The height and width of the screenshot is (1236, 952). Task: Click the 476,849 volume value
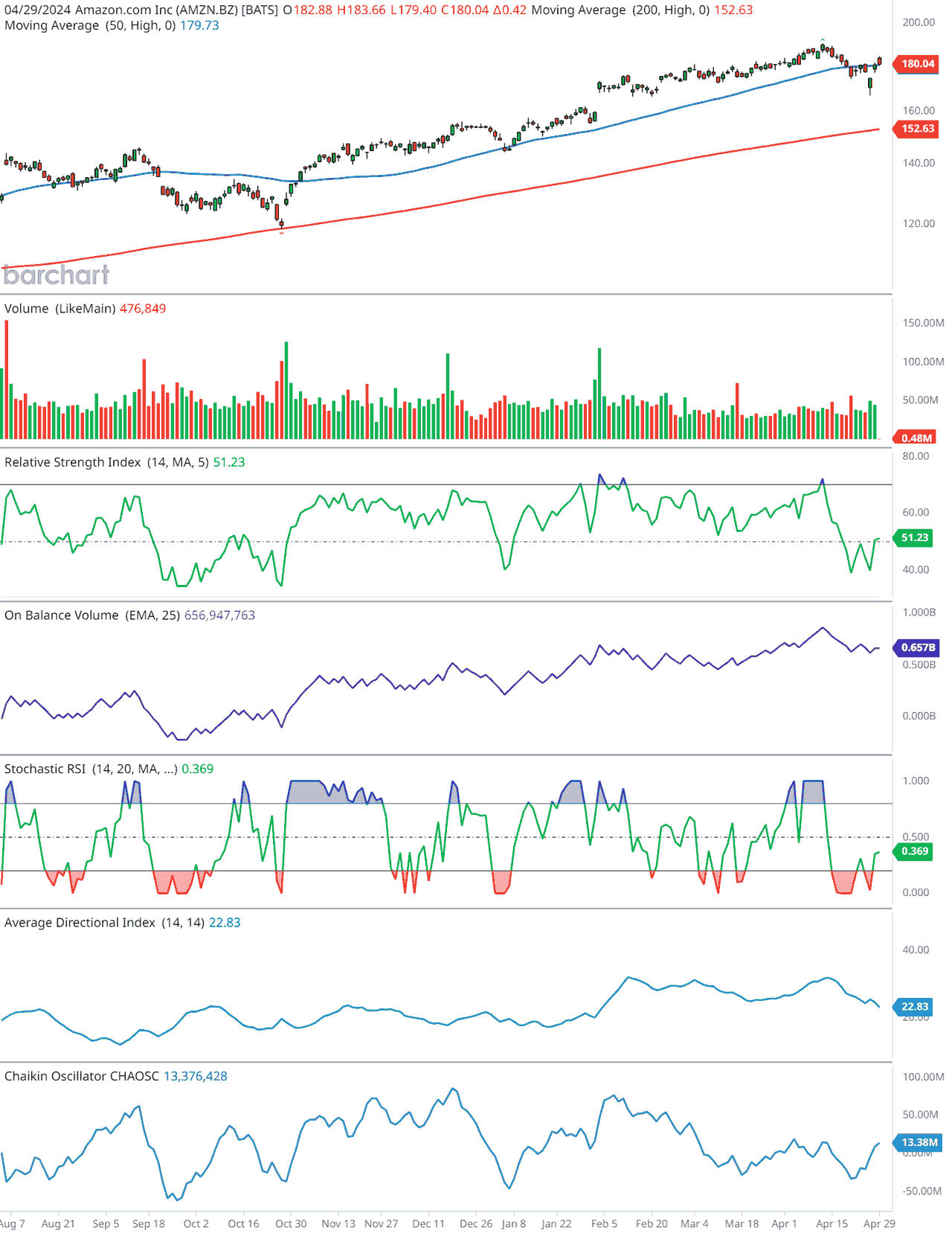(x=143, y=309)
